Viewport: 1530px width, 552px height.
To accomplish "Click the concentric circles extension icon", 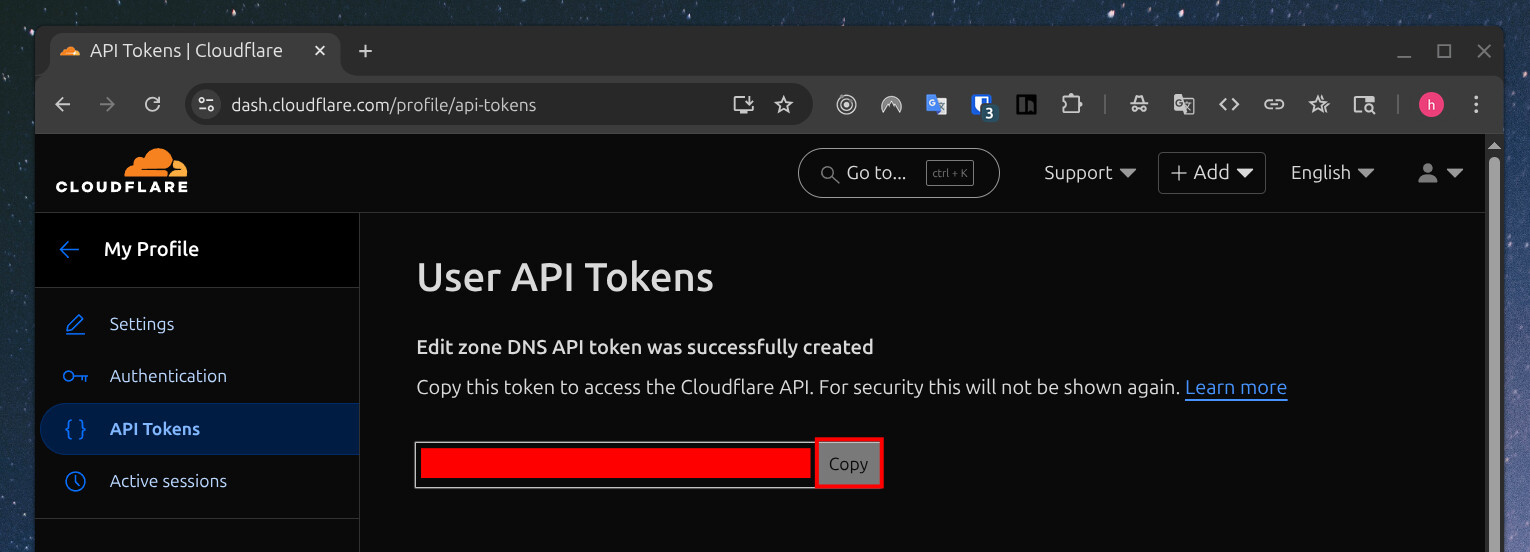I will (846, 104).
